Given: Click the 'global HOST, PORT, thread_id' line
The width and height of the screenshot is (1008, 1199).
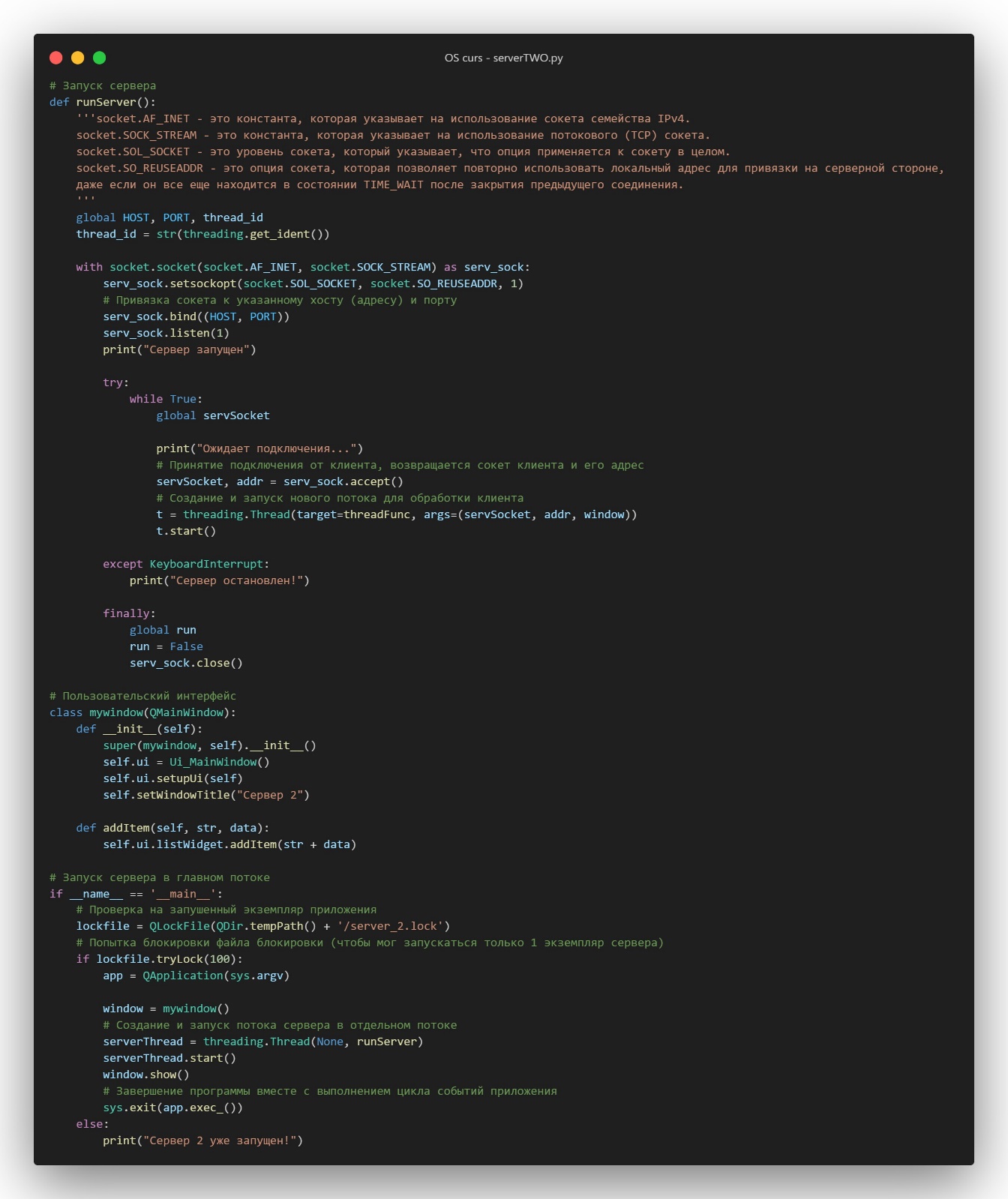Looking at the screenshot, I should tap(169, 217).
